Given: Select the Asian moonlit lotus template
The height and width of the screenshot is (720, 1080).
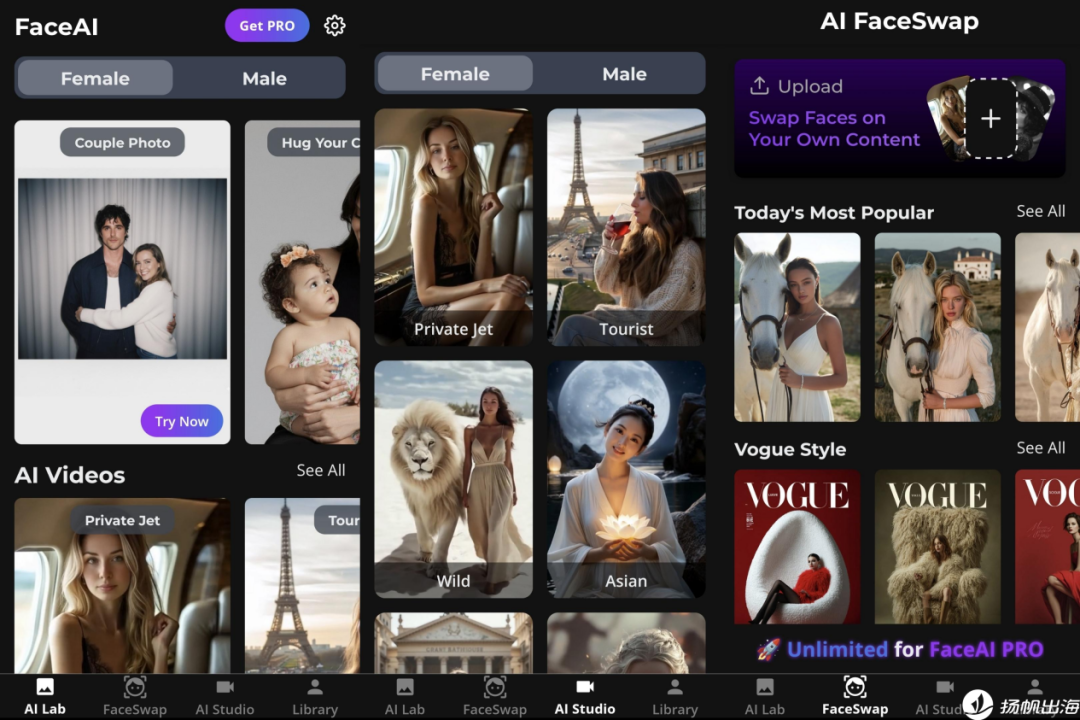Looking at the screenshot, I should [626, 479].
